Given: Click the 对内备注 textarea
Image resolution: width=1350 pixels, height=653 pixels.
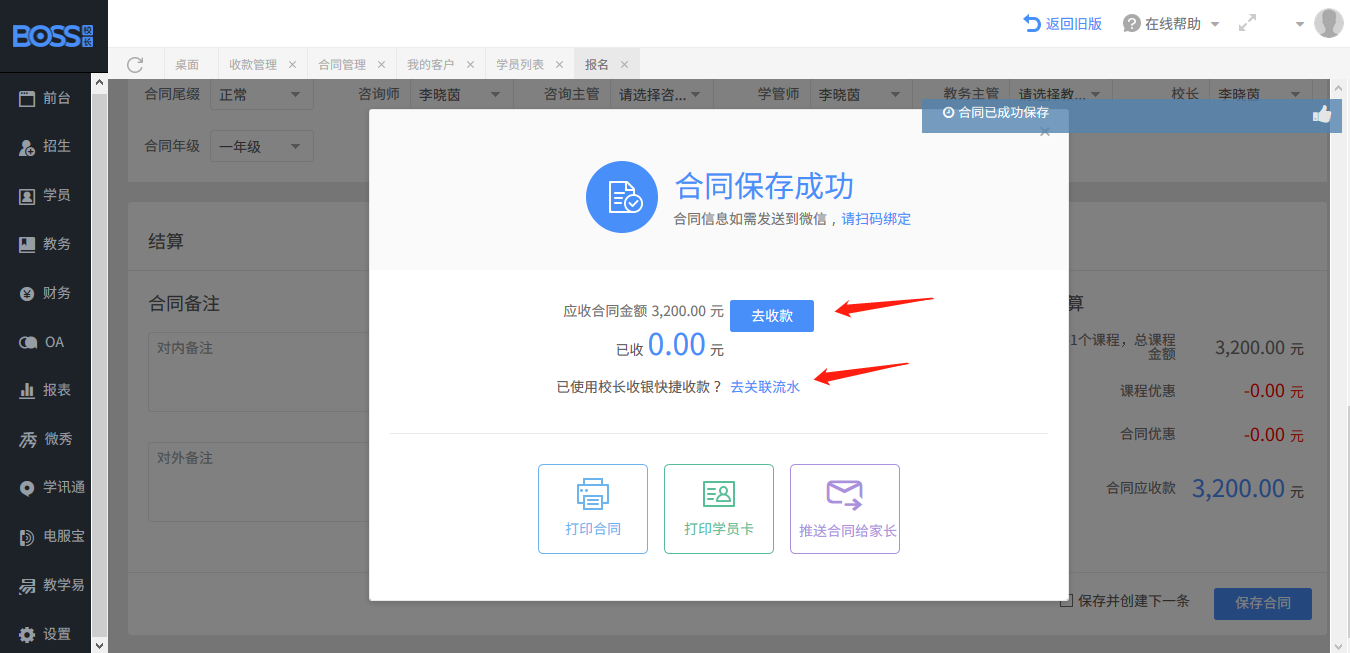Looking at the screenshot, I should [x=259, y=373].
